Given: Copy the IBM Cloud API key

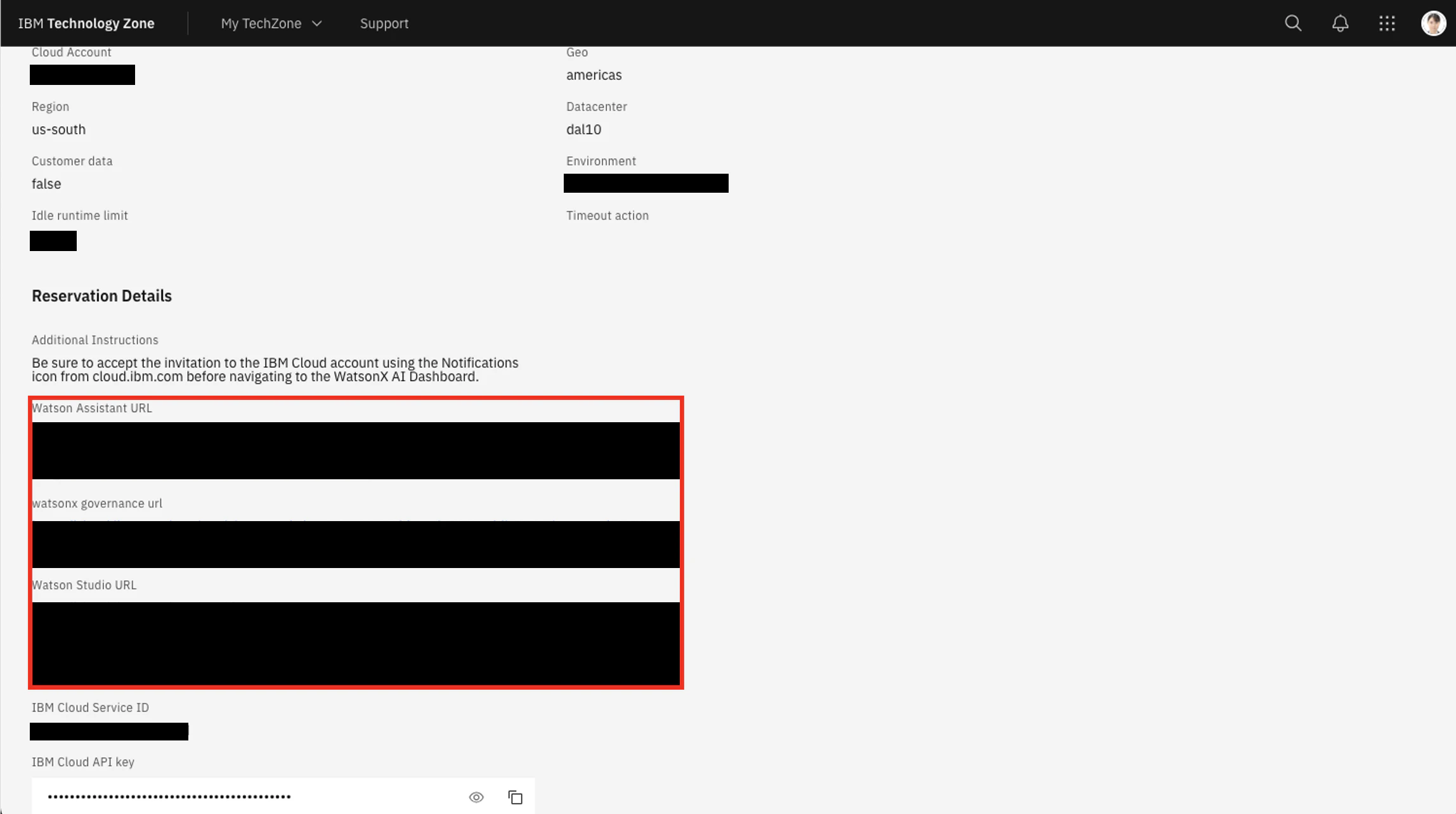Looking at the screenshot, I should coord(515,797).
